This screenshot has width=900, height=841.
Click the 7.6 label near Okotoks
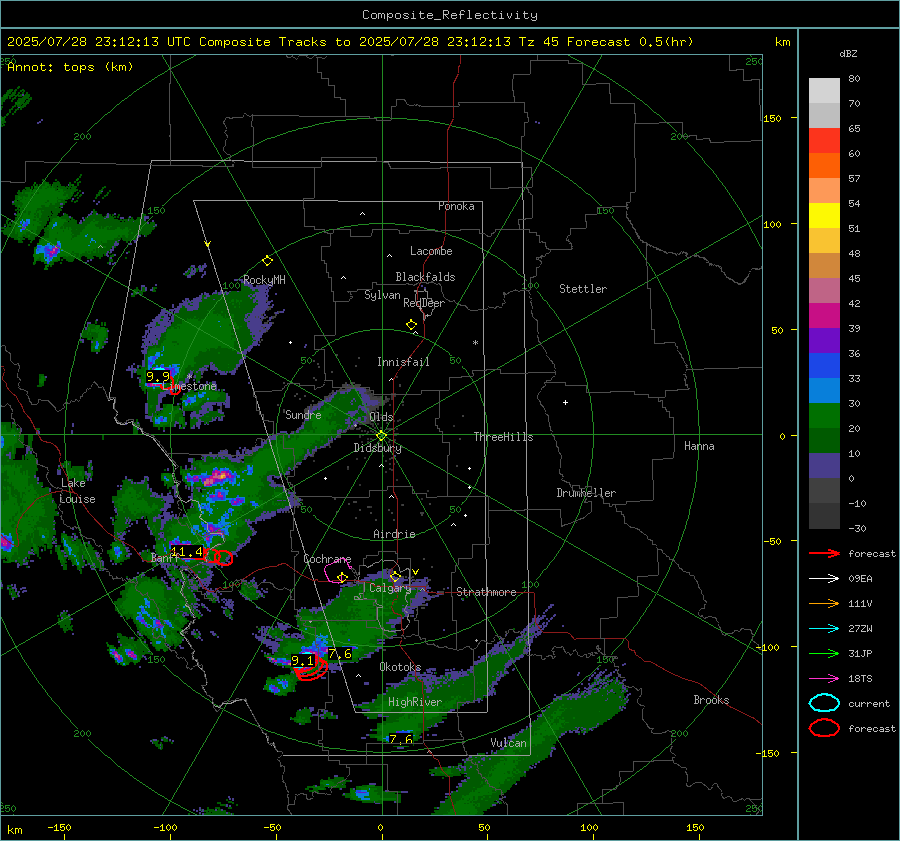(x=340, y=653)
